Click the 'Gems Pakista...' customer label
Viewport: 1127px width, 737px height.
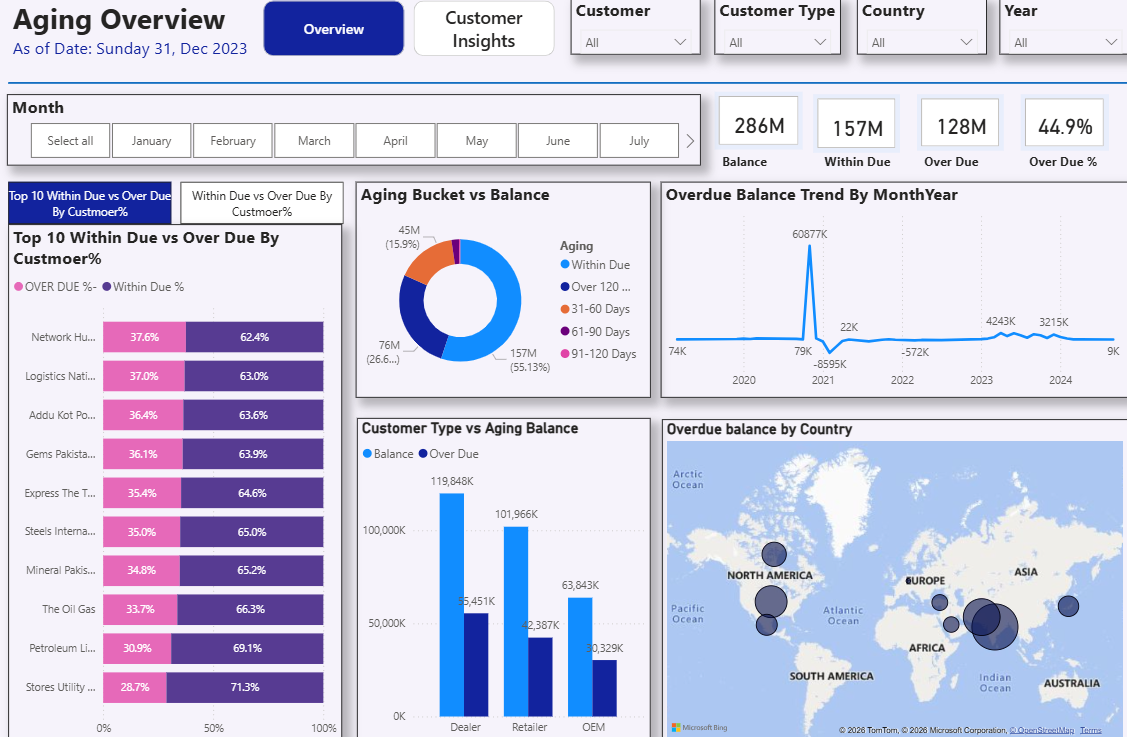(x=60, y=454)
